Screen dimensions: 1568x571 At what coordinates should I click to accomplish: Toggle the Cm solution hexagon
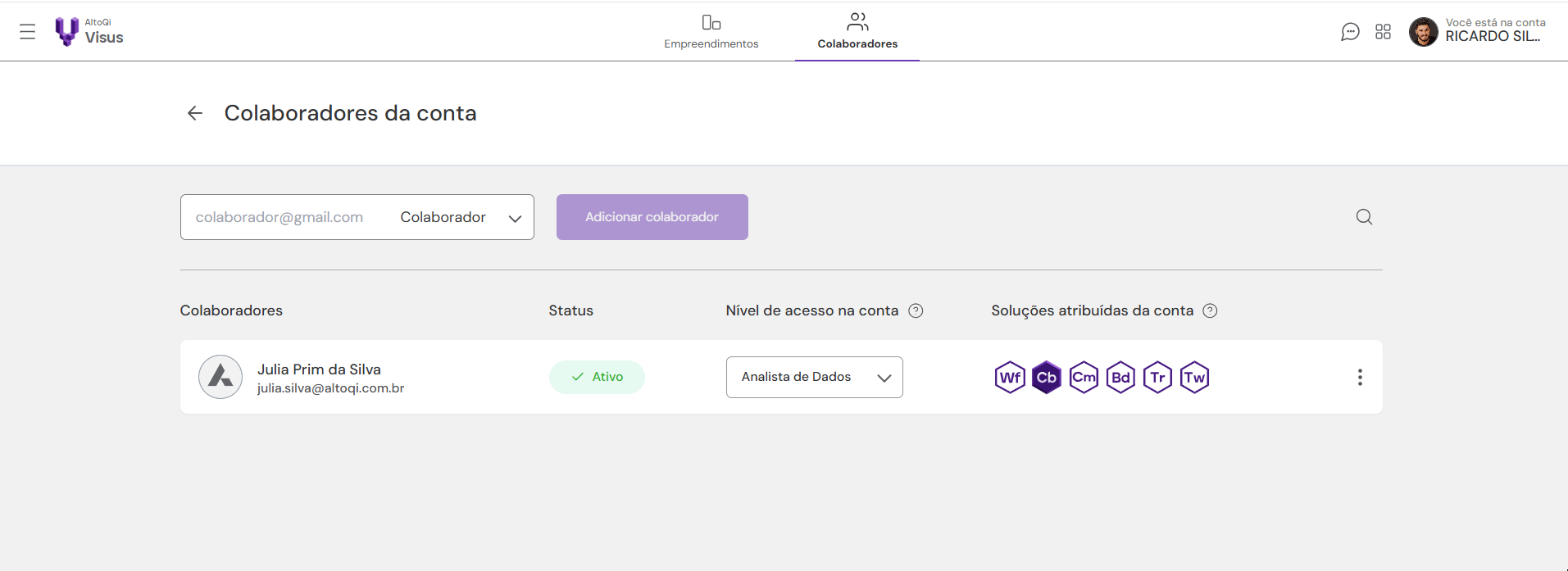point(1084,378)
